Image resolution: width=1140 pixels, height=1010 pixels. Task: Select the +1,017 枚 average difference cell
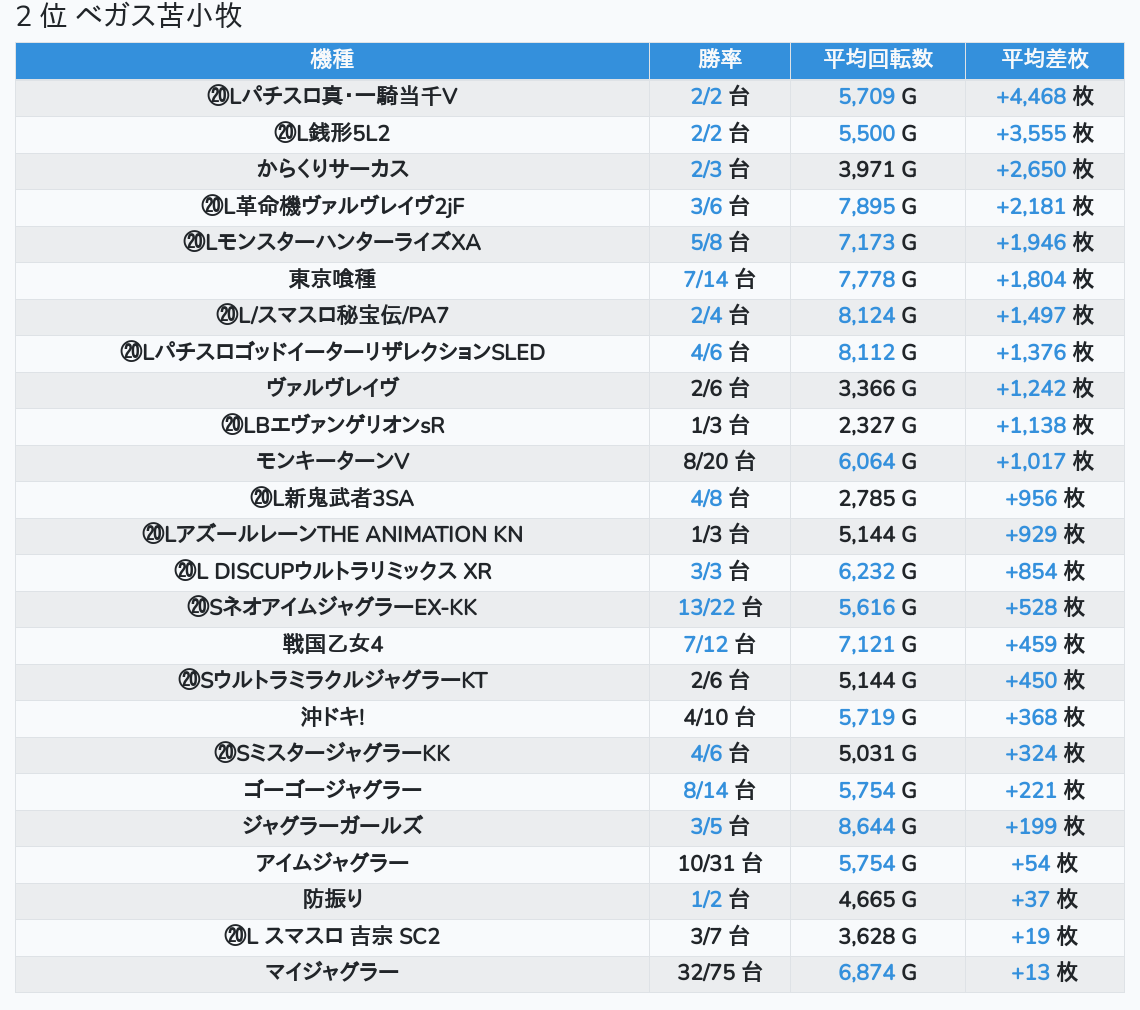[x=1044, y=461]
